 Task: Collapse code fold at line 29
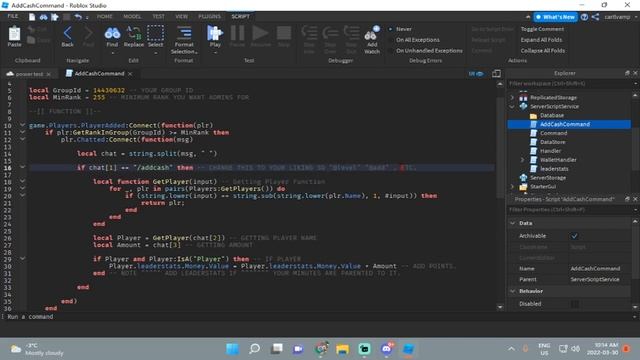[22, 259]
